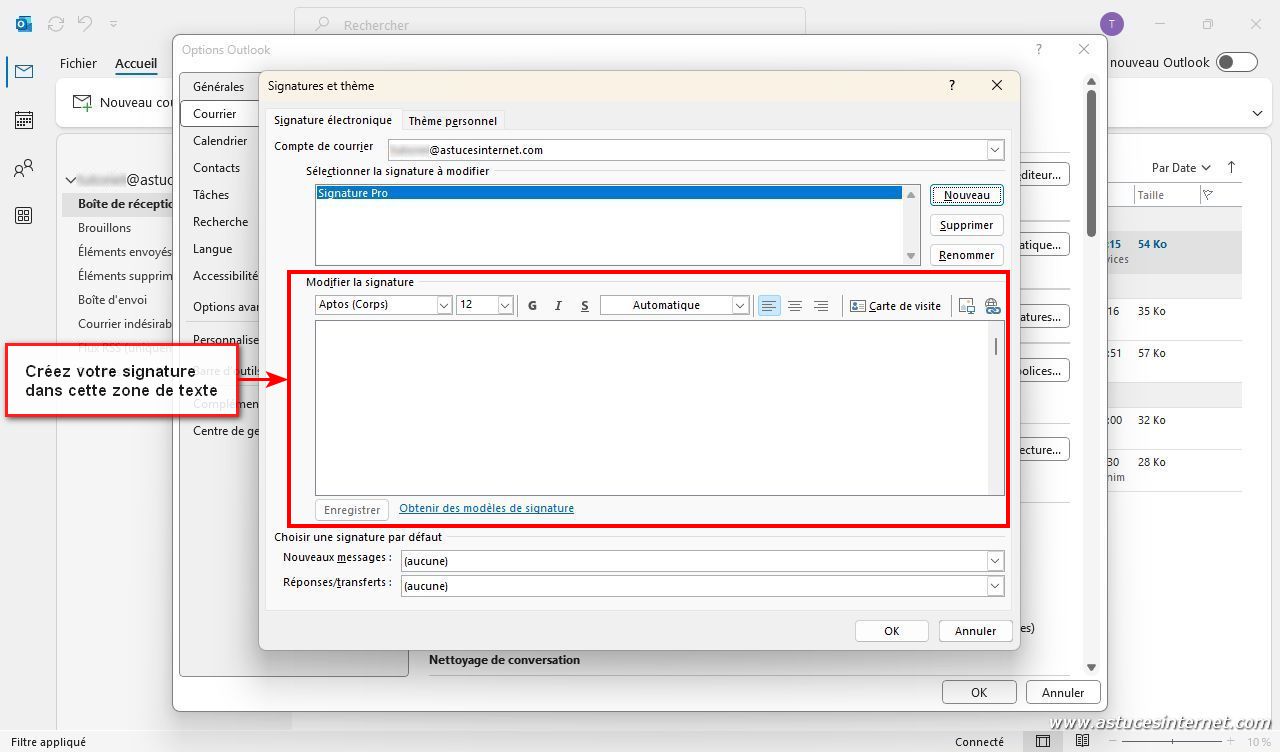The height and width of the screenshot is (752, 1280).
Task: Click in the signature text editing area
Action: (652, 407)
